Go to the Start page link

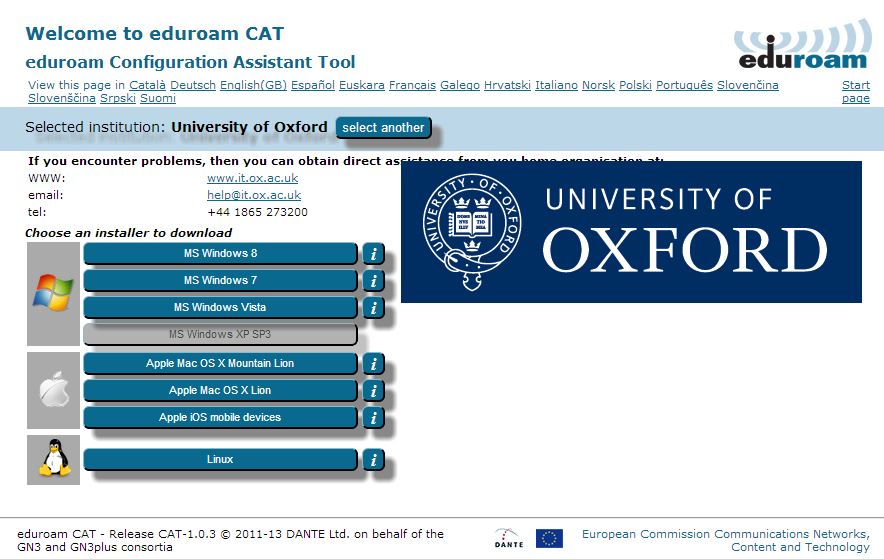tap(856, 91)
